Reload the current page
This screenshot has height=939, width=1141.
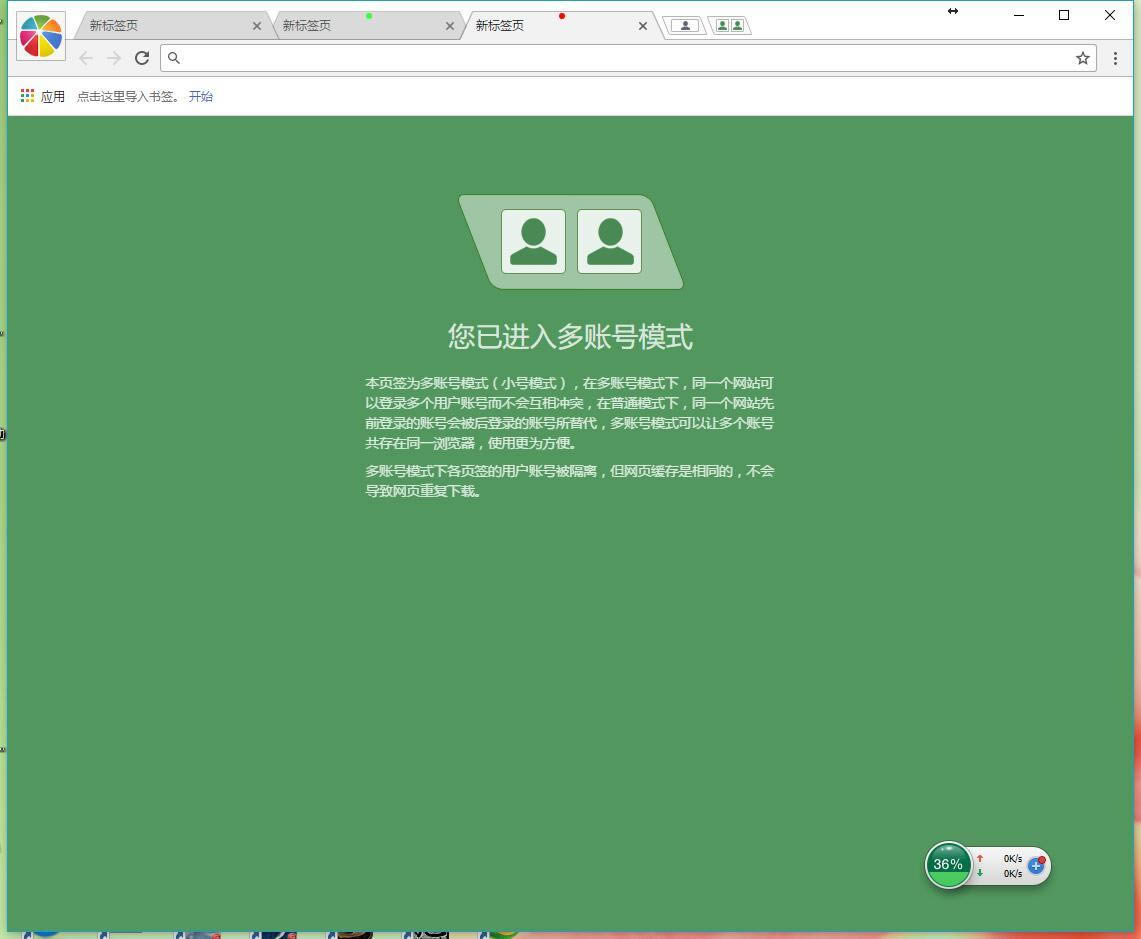pos(142,58)
